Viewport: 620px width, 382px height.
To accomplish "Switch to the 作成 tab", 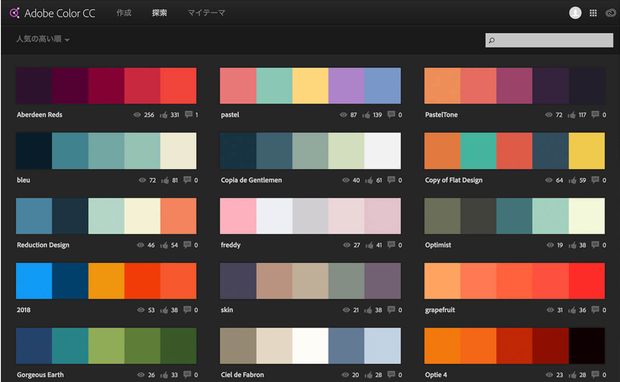I will tap(124, 13).
